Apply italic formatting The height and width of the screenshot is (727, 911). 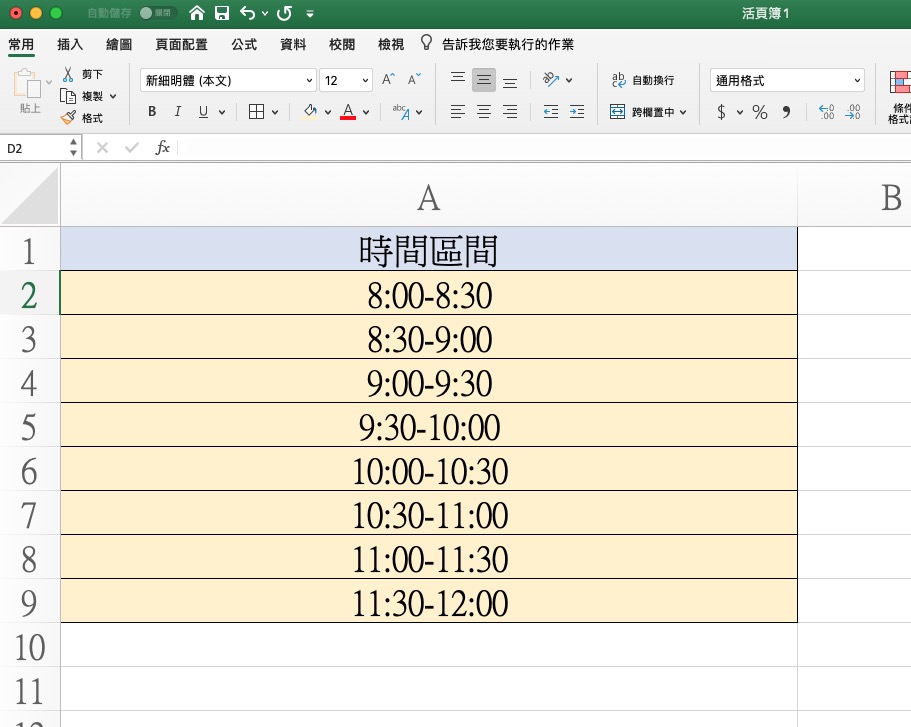click(x=177, y=112)
